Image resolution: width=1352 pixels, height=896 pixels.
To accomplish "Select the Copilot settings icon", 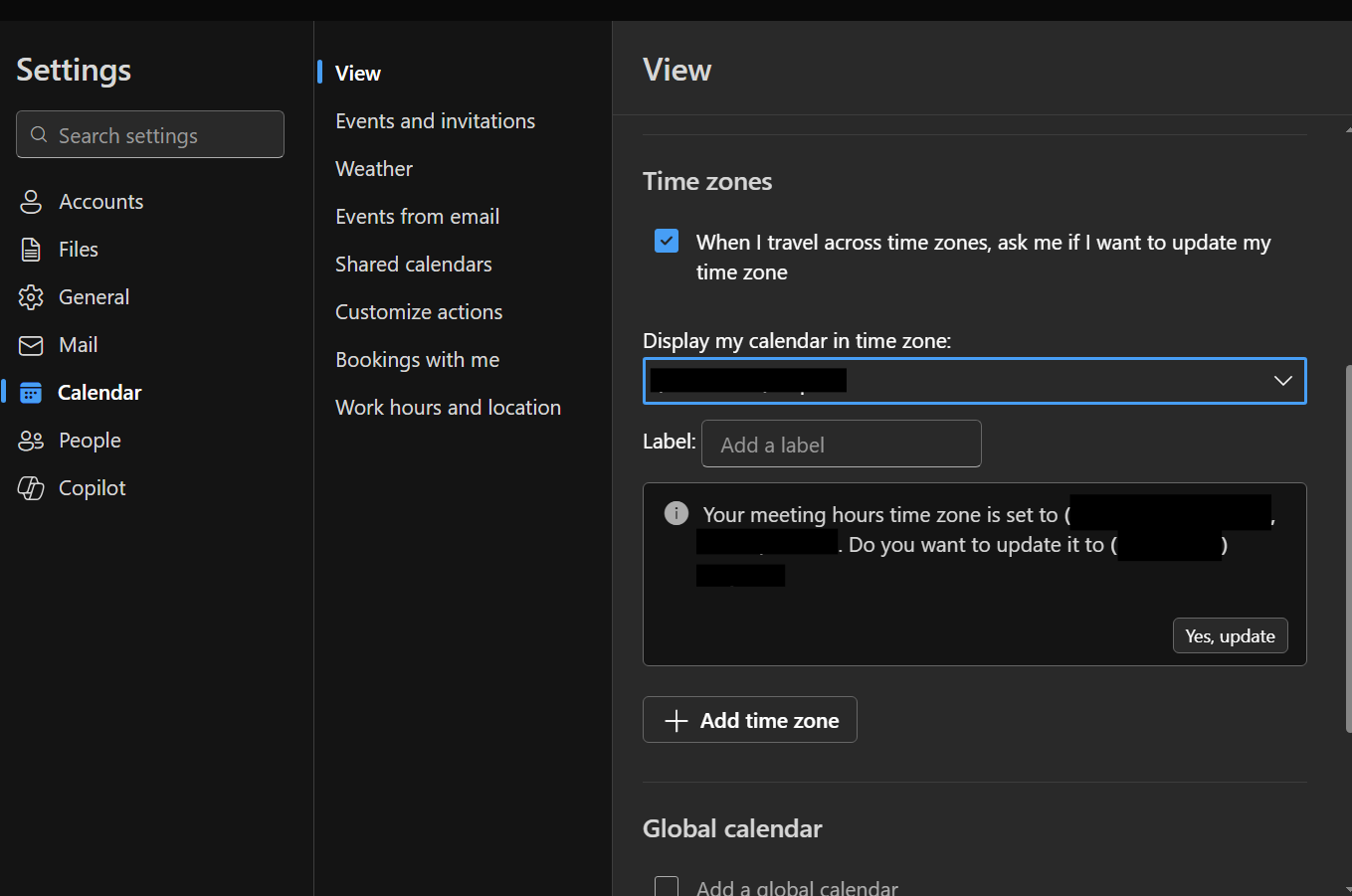I will click(x=30, y=487).
